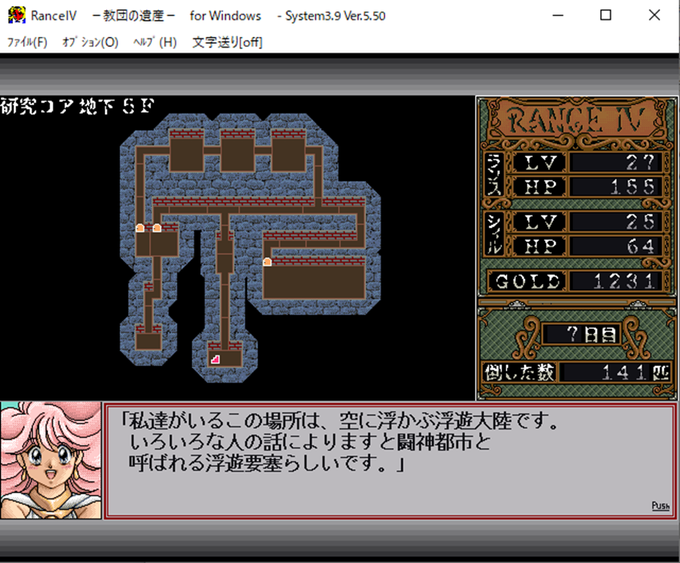Click the 7日目 day counter
This screenshot has width=680, height=563.
coord(582,334)
